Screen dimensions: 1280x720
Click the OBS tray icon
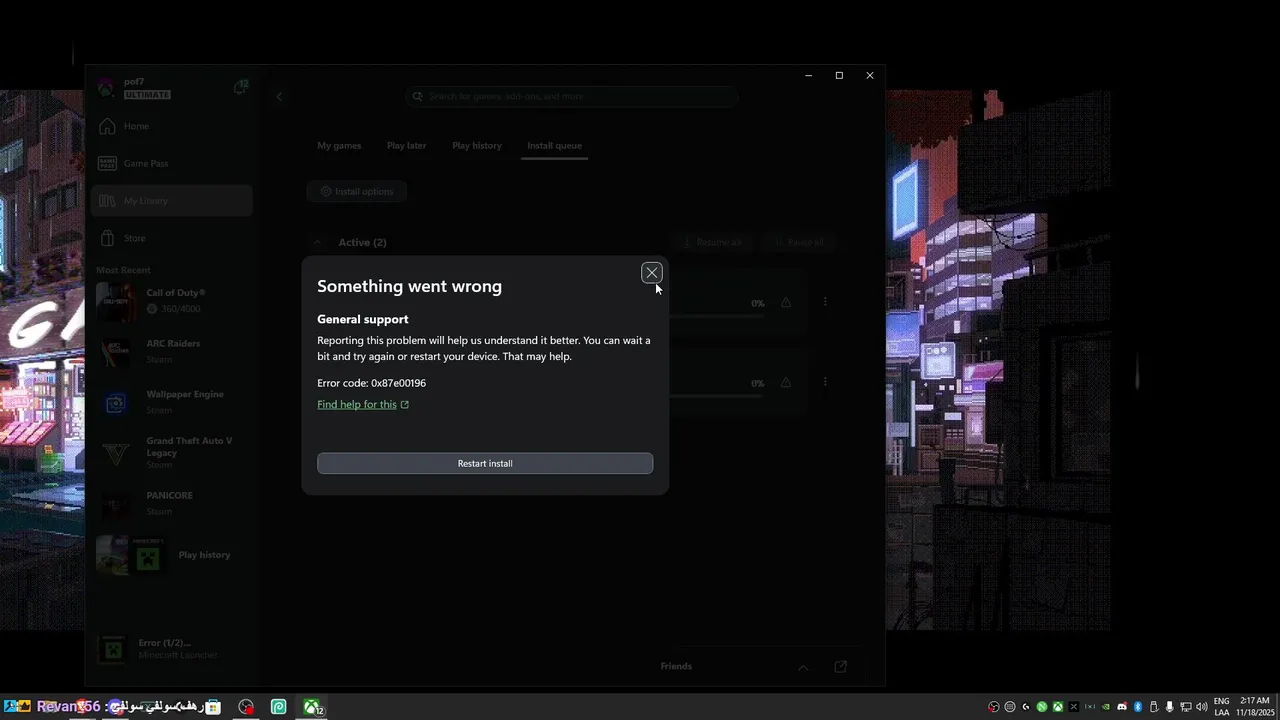[x=993, y=707]
